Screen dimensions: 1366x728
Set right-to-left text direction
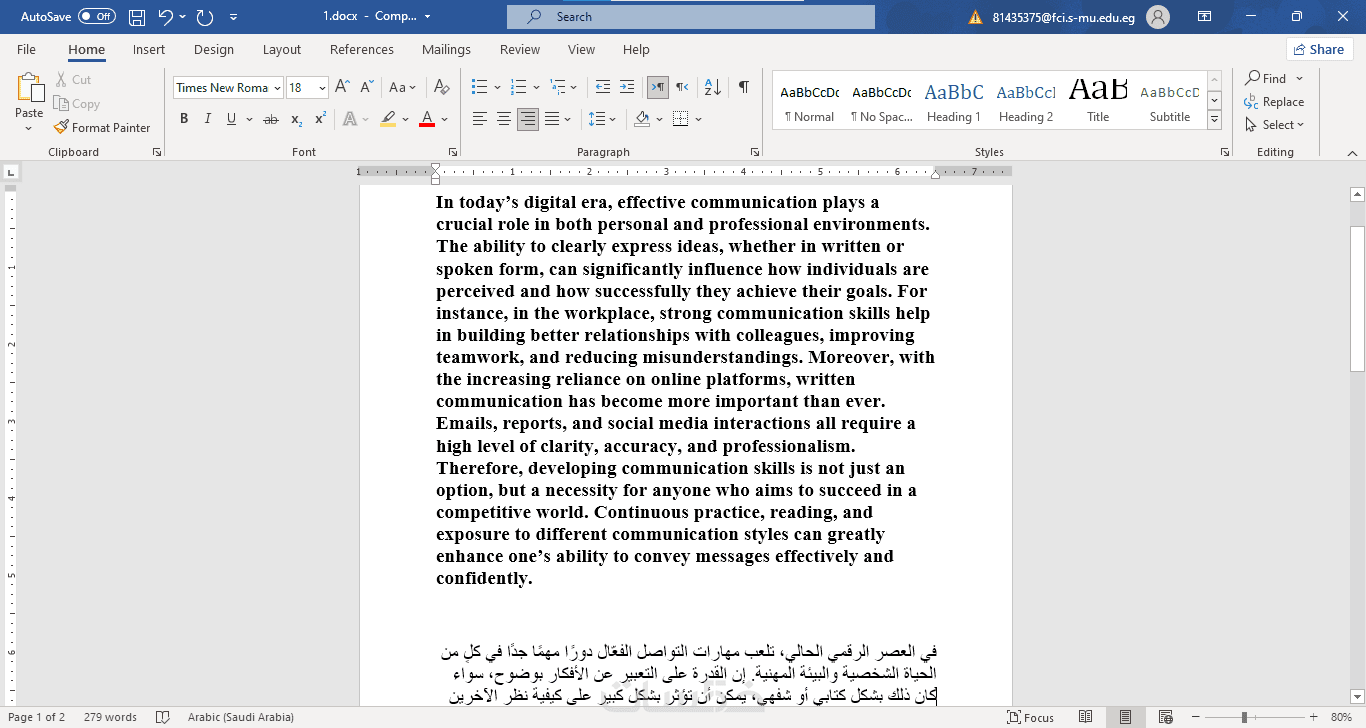(682, 88)
